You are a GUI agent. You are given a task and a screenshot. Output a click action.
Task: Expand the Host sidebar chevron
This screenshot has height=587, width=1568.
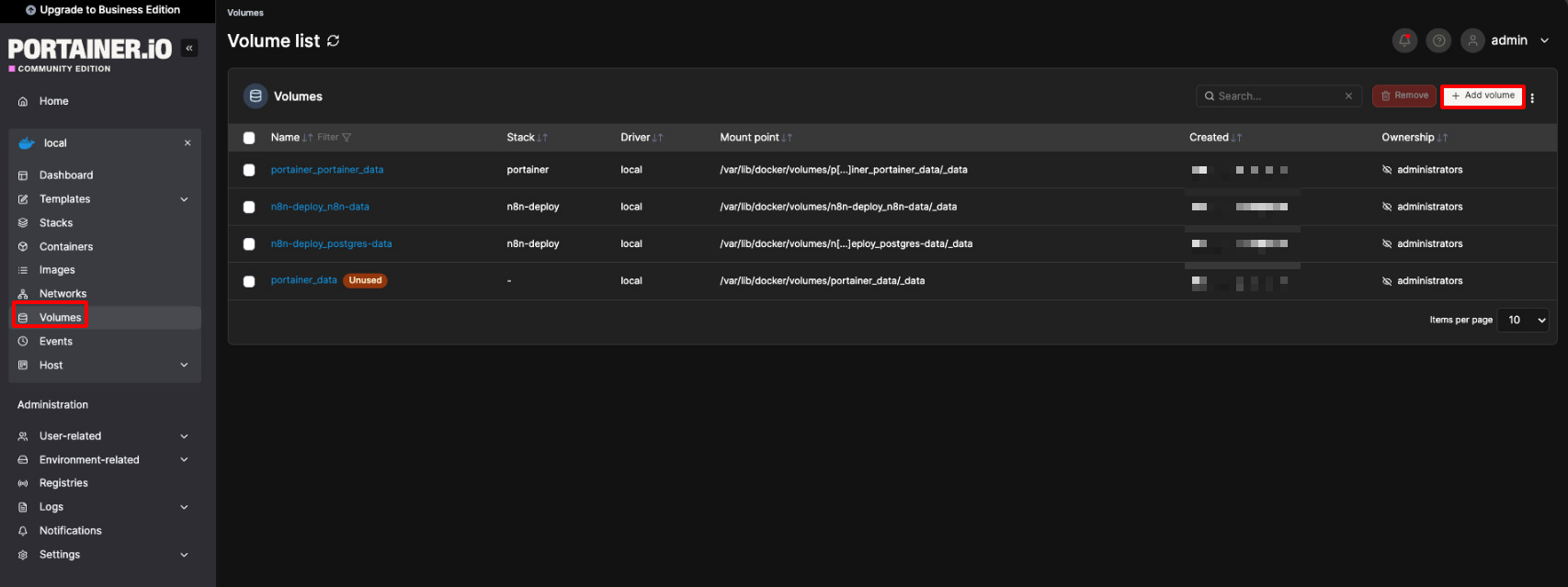(x=184, y=366)
